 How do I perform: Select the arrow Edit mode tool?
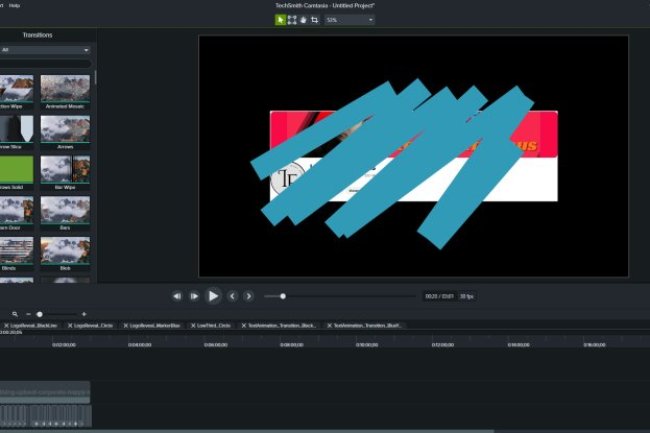point(281,19)
